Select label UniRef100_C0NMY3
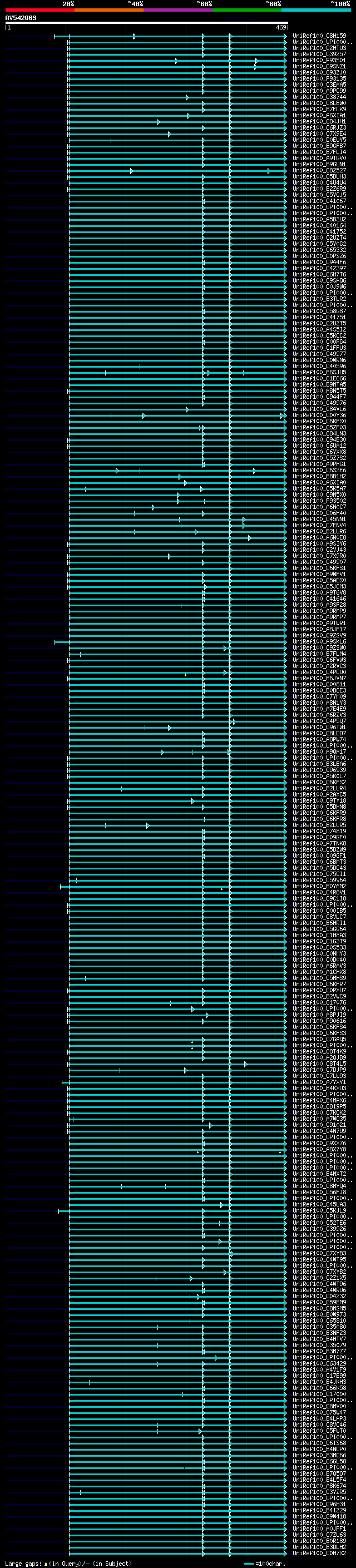356x1568 pixels. click(x=319, y=954)
